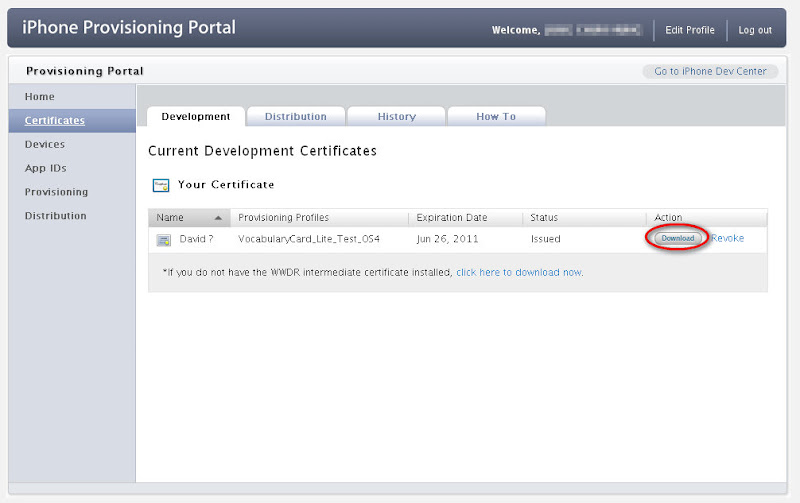Open the How To tab

tap(495, 117)
